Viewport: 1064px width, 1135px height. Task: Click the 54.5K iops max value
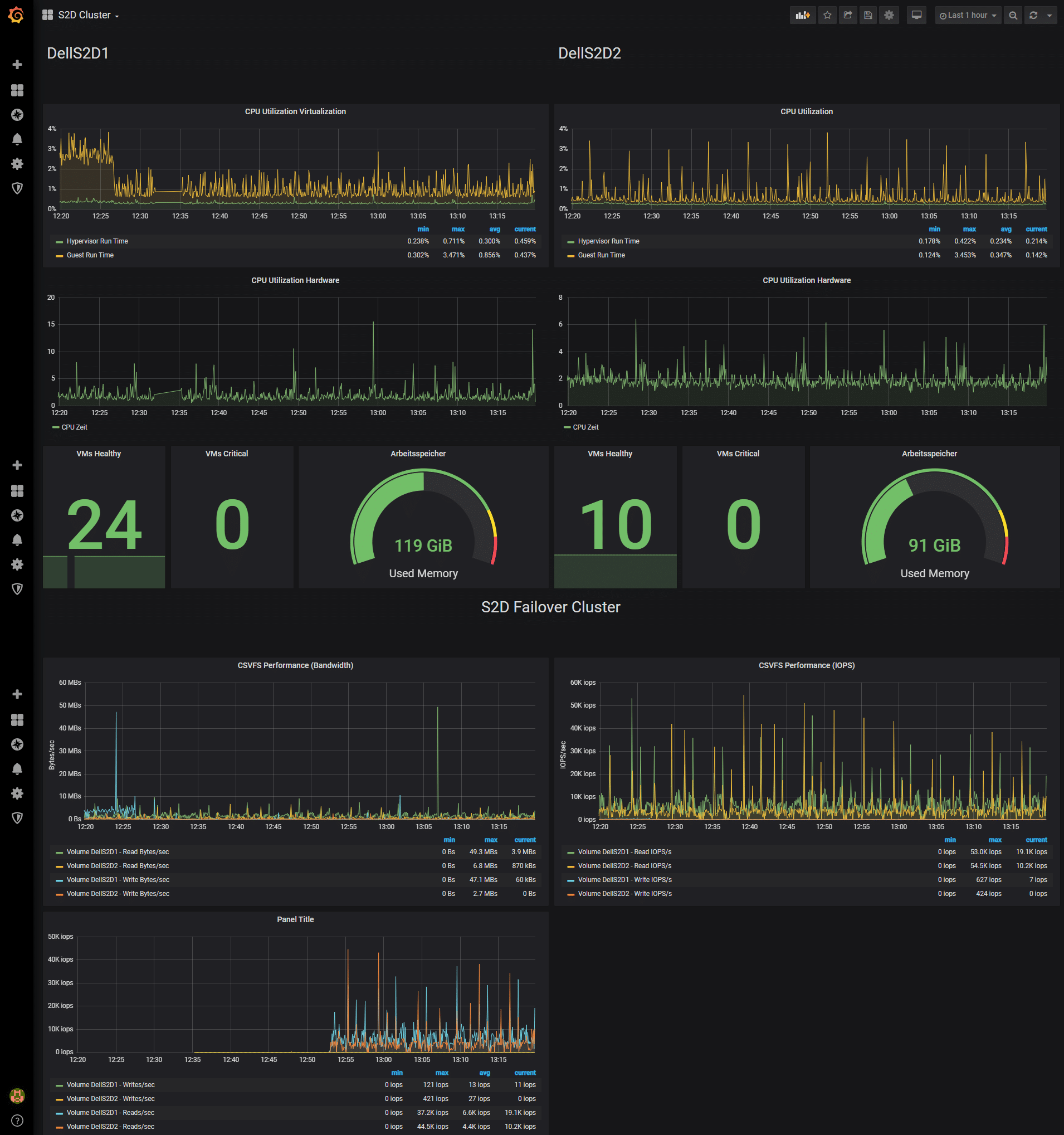(986, 865)
